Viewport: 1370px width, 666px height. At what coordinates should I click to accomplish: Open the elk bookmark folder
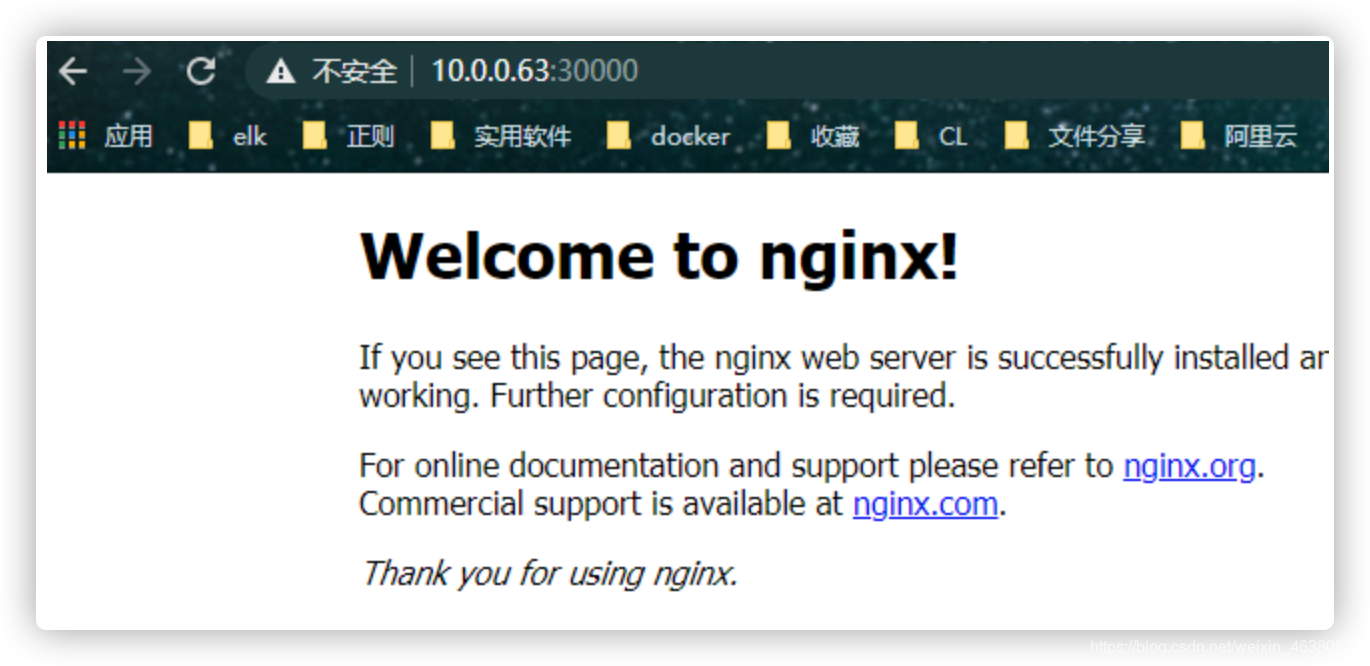click(229, 136)
